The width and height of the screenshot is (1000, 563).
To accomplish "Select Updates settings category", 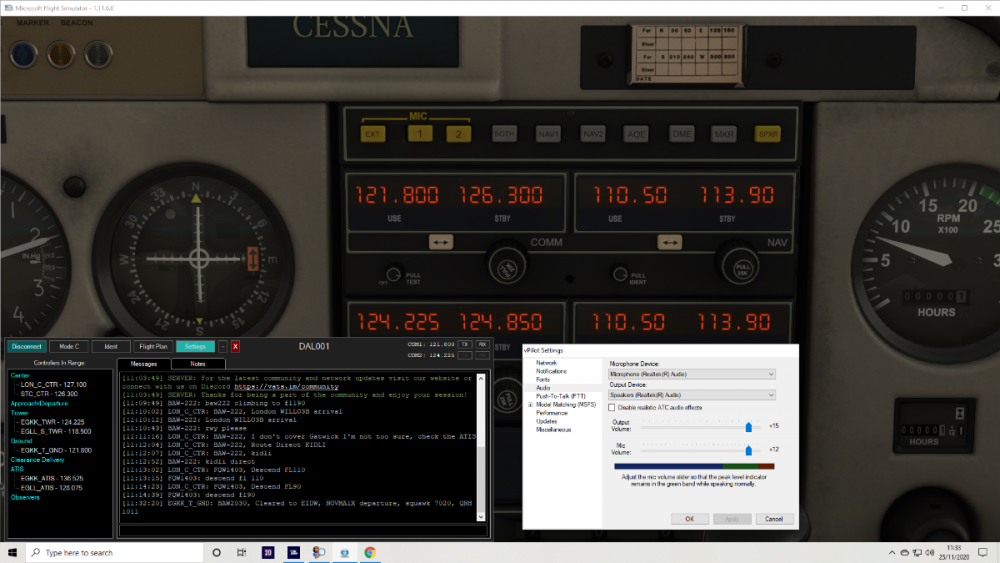I will coord(547,421).
